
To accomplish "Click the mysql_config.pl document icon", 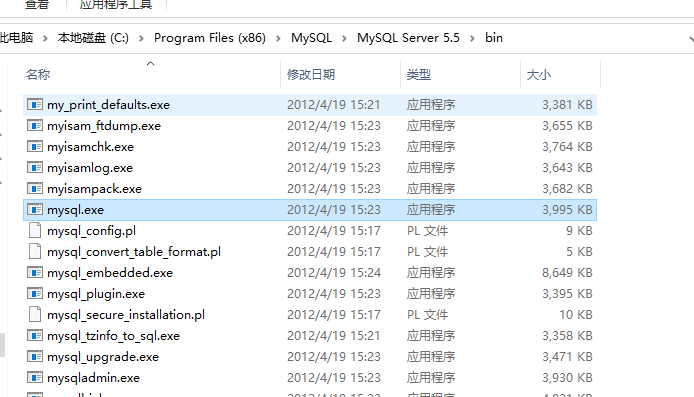I will [x=35, y=231].
